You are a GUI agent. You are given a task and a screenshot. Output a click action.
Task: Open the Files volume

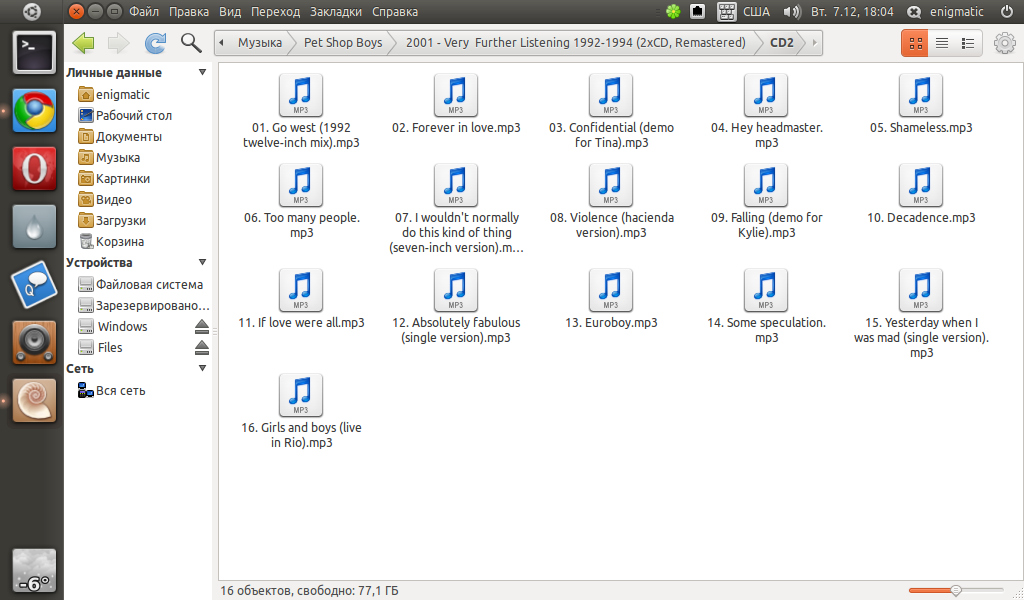pyautogui.click(x=100, y=347)
